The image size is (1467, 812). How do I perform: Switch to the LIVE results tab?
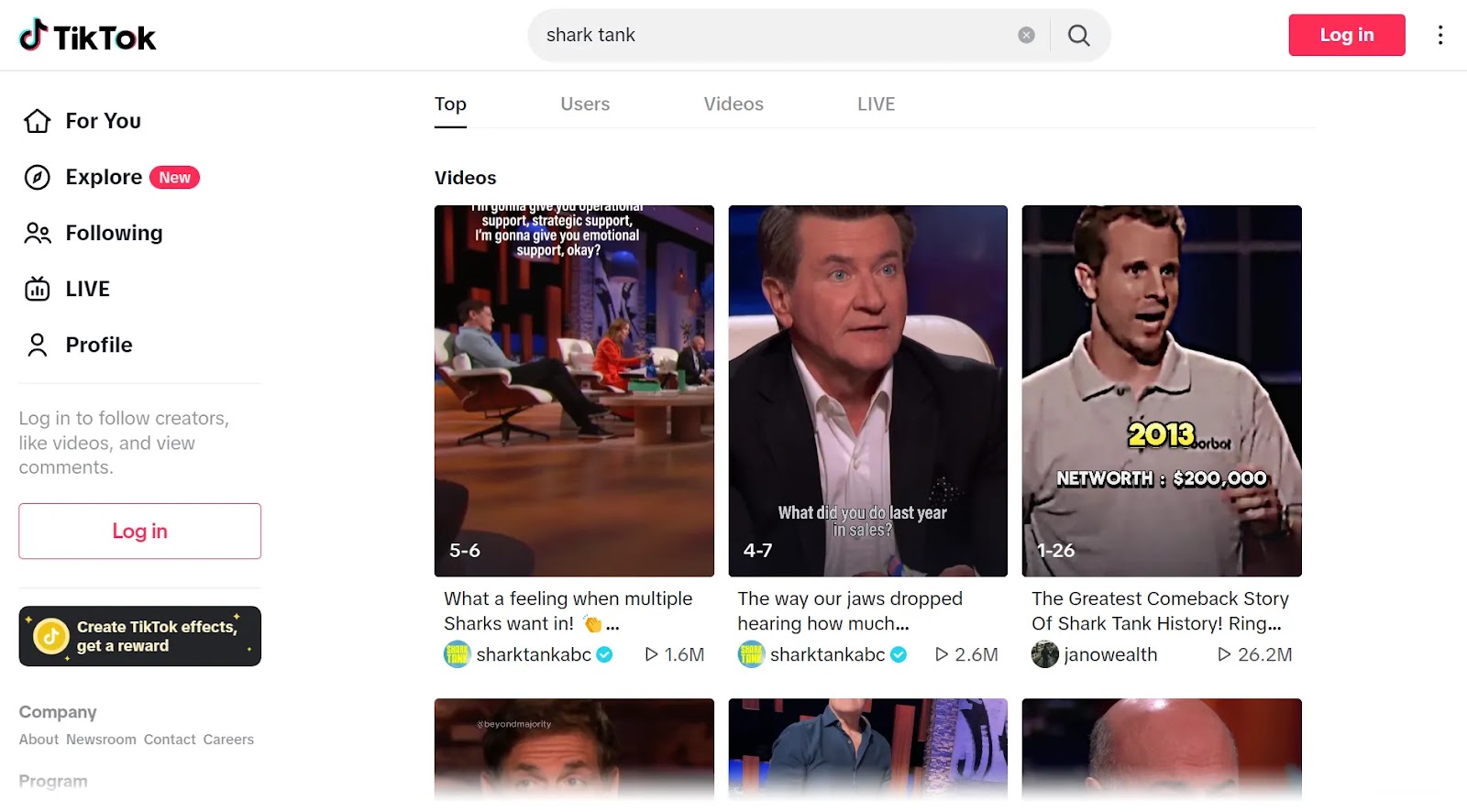click(x=876, y=104)
